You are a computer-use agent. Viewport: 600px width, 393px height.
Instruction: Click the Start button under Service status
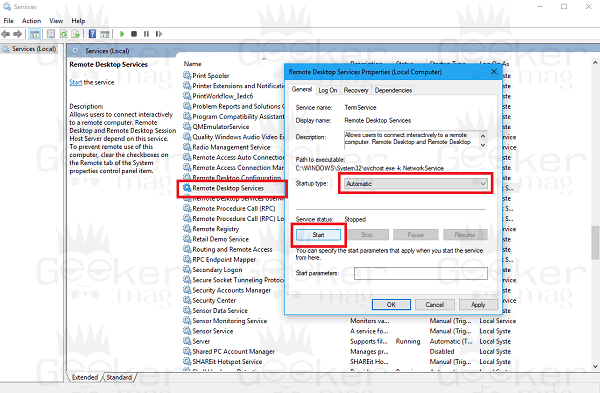pyautogui.click(x=318, y=235)
